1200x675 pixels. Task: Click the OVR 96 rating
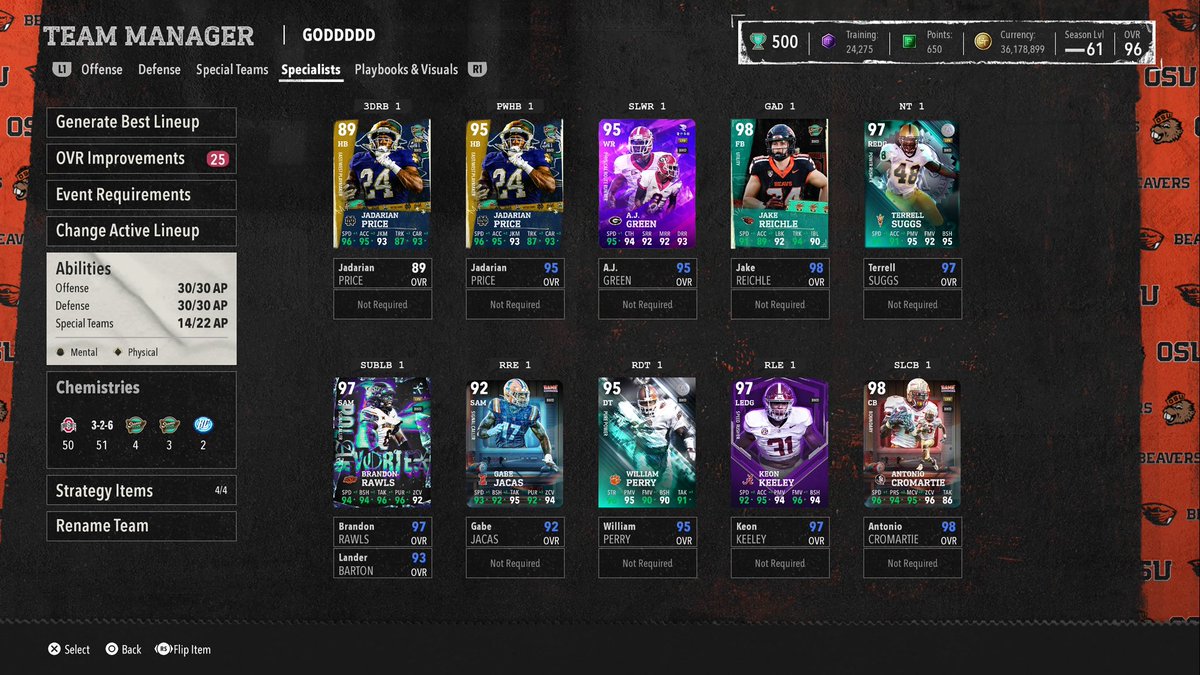coord(1132,42)
